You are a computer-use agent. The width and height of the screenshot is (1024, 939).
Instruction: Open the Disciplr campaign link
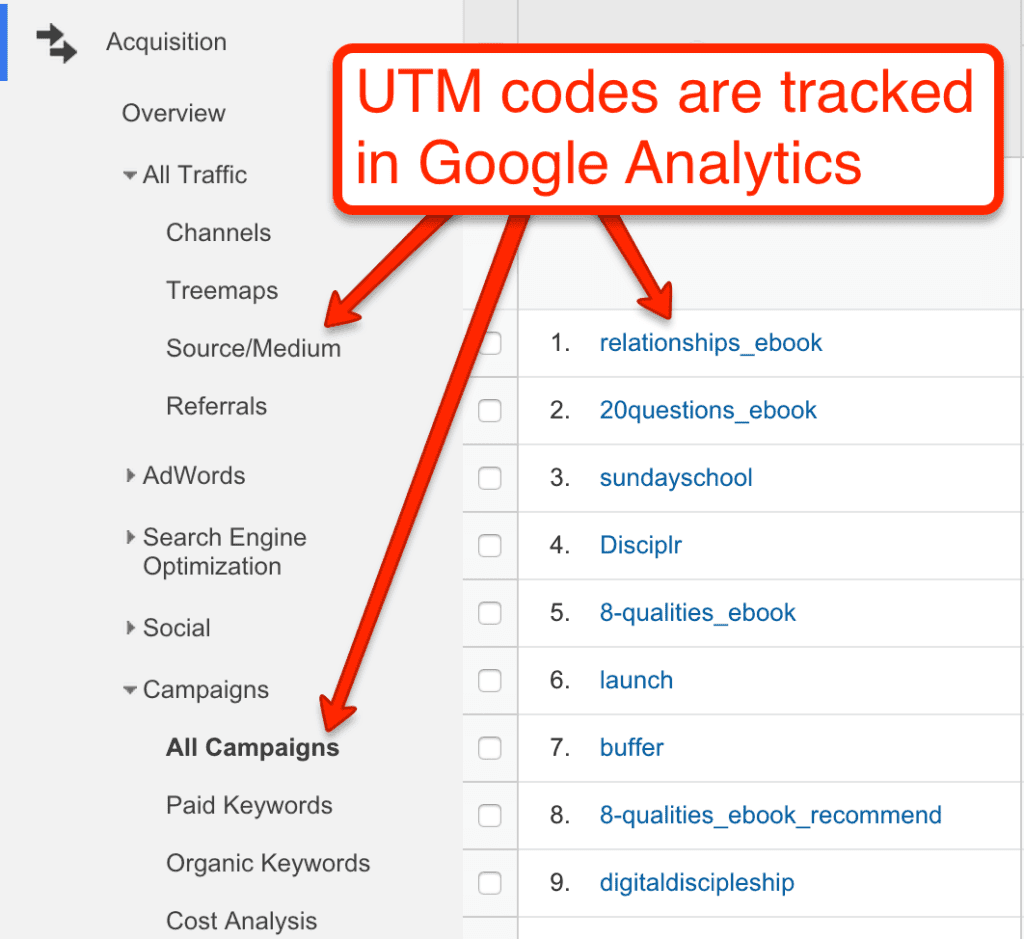point(640,546)
